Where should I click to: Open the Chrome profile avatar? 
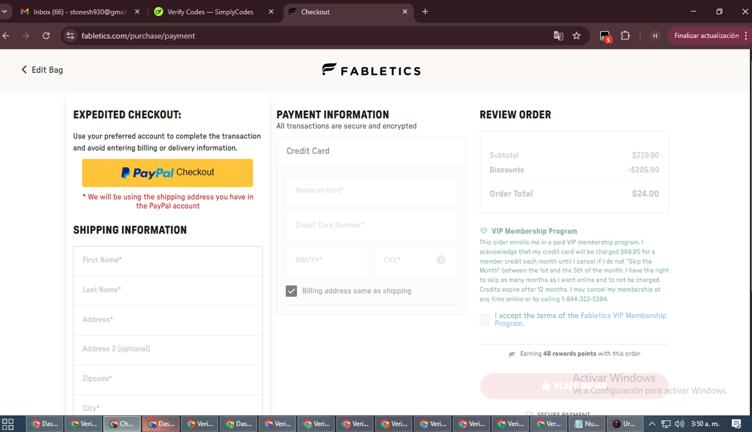click(x=655, y=36)
